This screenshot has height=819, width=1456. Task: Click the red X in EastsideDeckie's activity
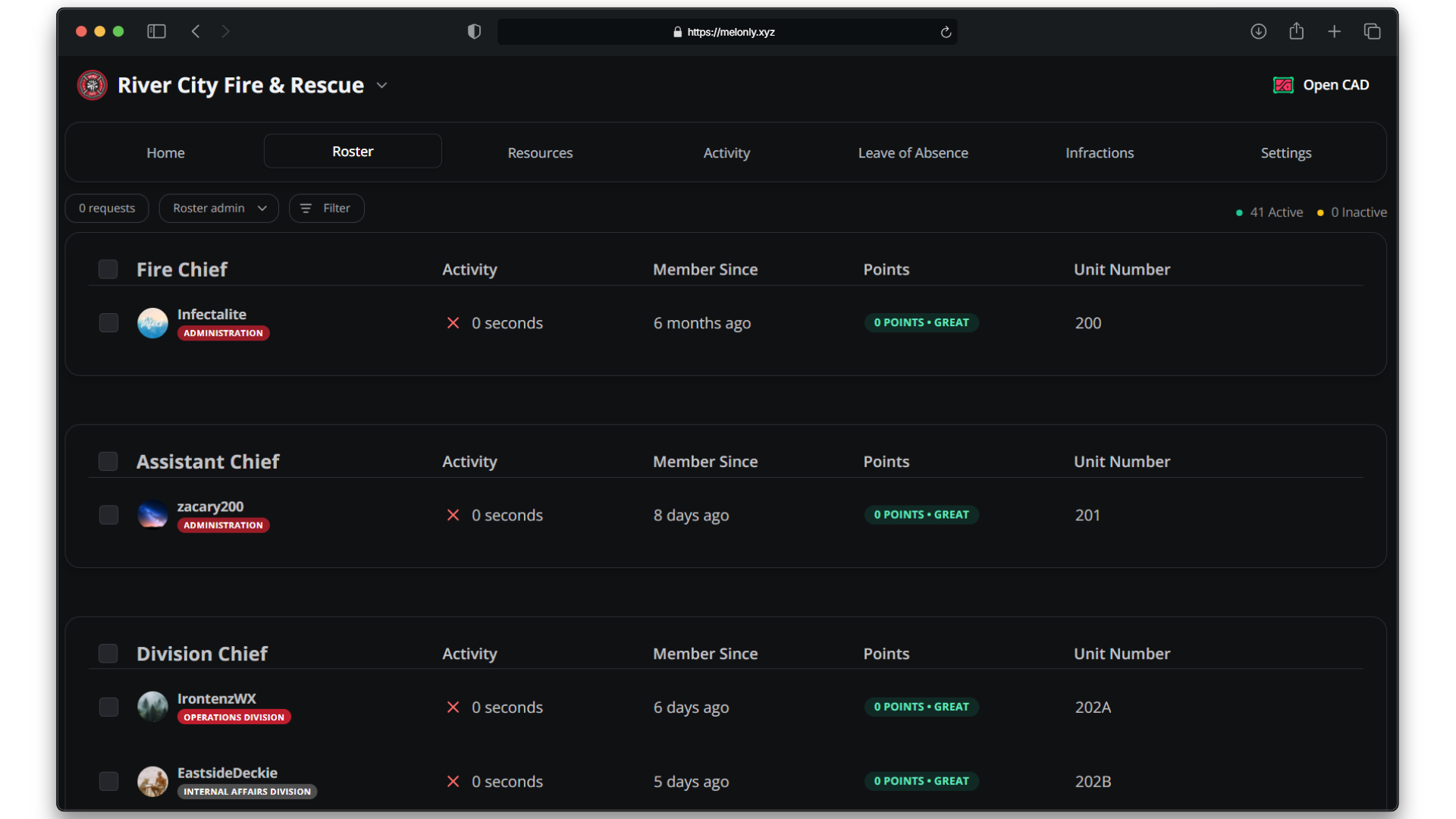pos(453,781)
